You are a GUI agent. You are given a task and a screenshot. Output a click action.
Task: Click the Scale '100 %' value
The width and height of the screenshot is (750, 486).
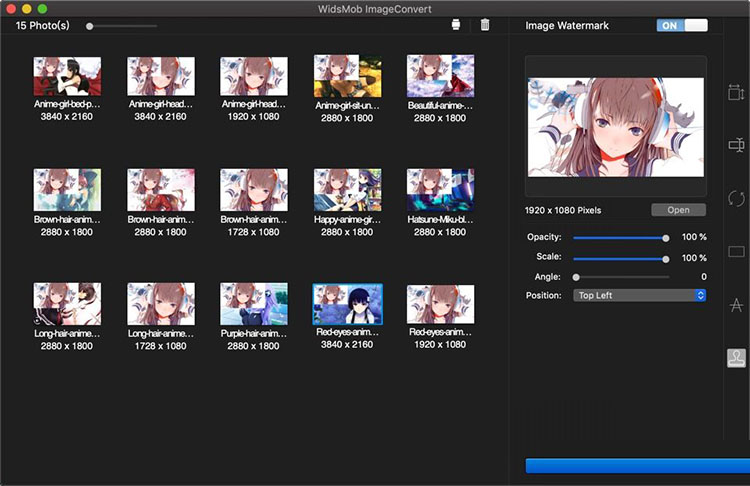coord(694,258)
